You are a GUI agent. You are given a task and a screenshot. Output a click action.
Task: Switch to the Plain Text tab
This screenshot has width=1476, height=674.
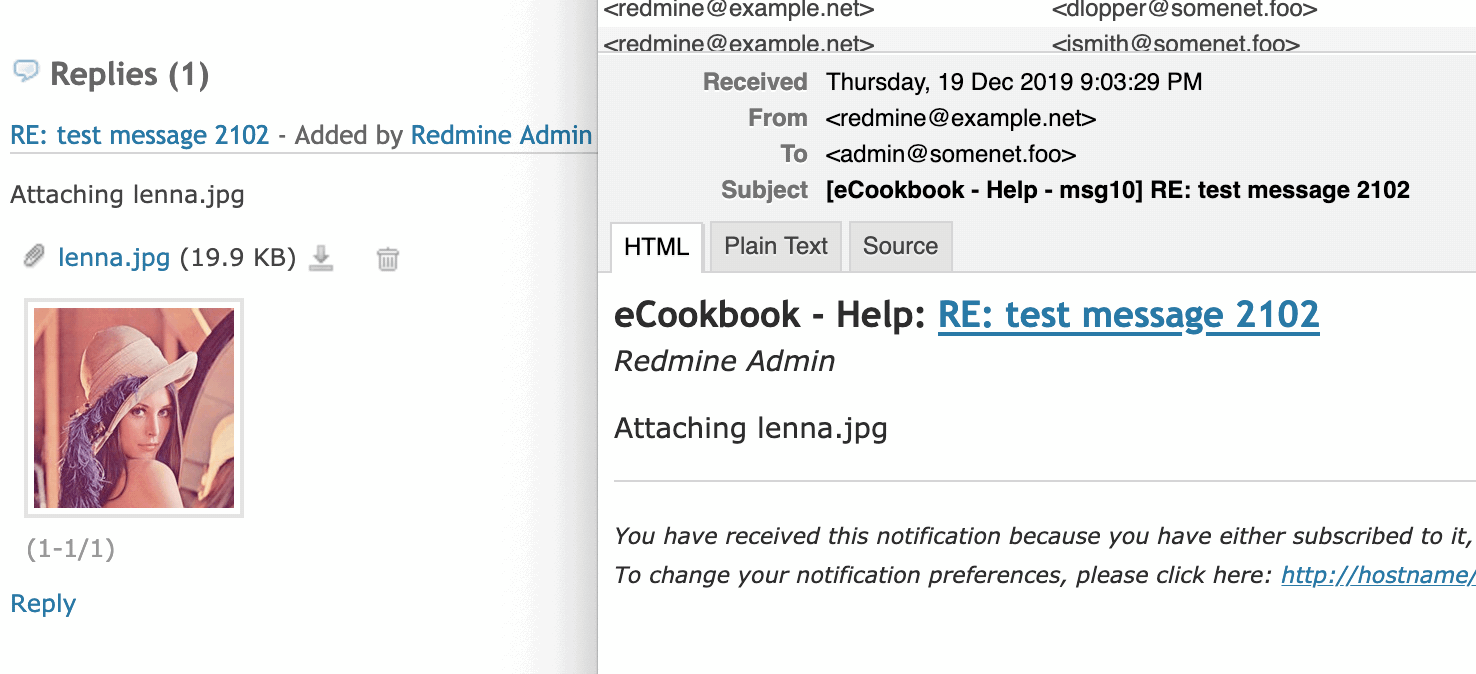pyautogui.click(x=776, y=247)
